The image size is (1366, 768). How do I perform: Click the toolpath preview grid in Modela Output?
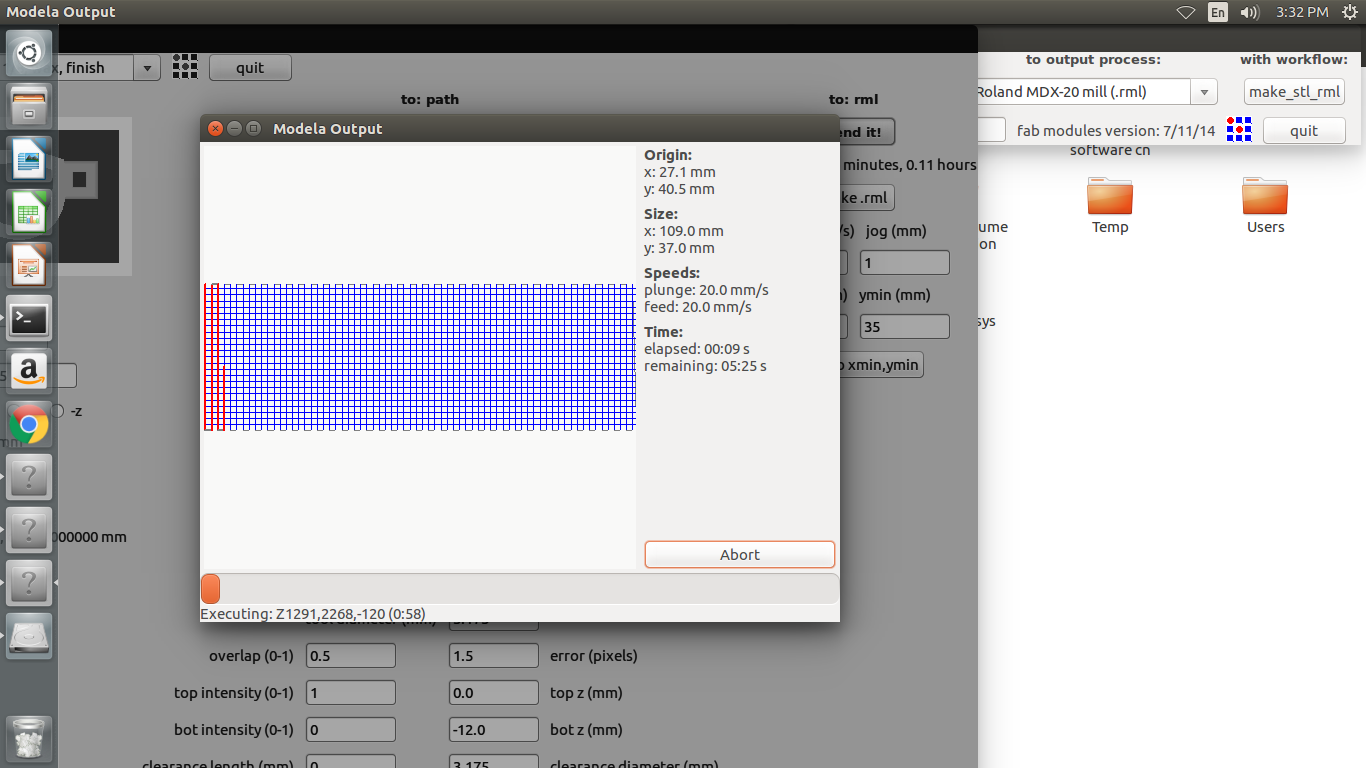[419, 357]
